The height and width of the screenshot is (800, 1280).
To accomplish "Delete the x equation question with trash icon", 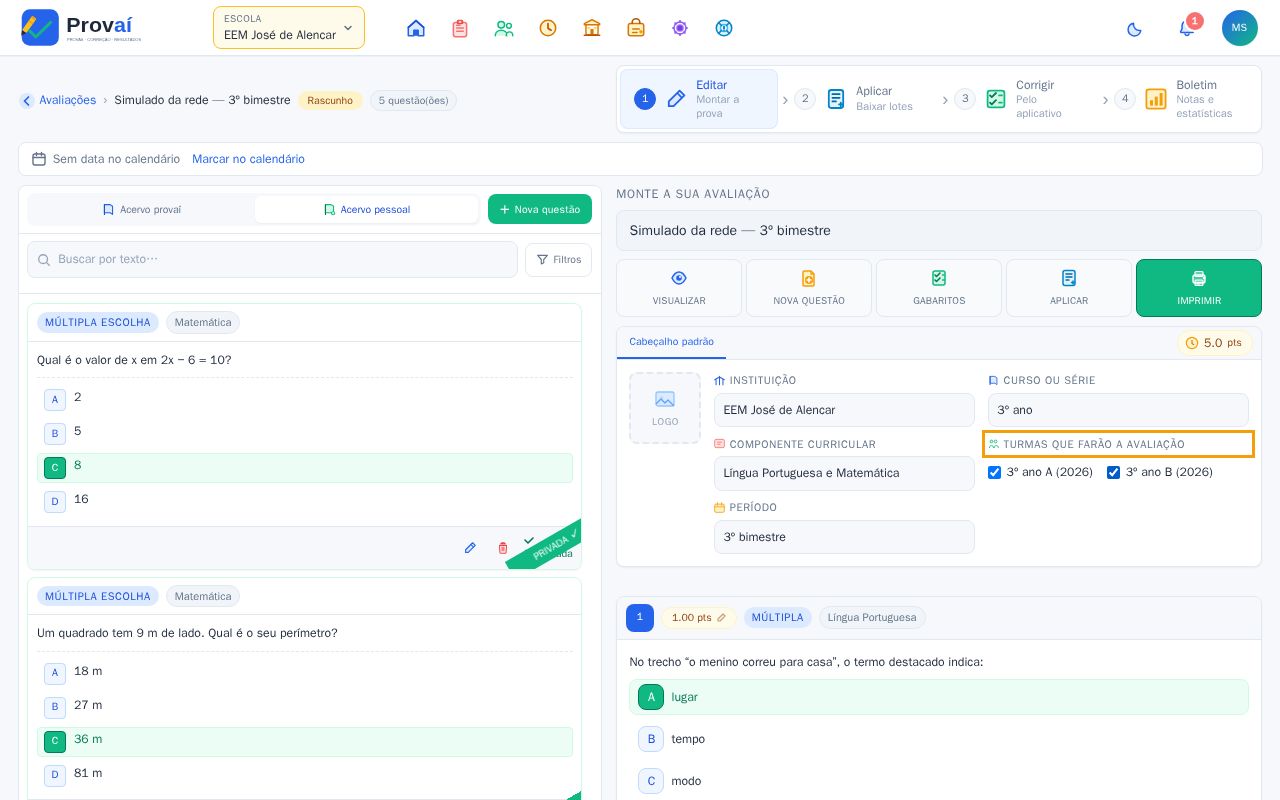I will (x=503, y=548).
